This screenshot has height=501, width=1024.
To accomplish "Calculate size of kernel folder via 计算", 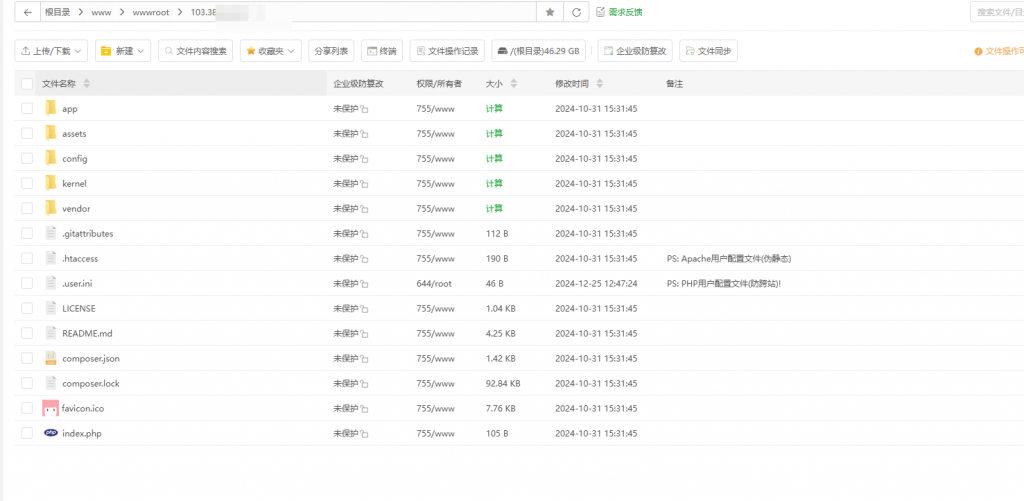I will (494, 183).
